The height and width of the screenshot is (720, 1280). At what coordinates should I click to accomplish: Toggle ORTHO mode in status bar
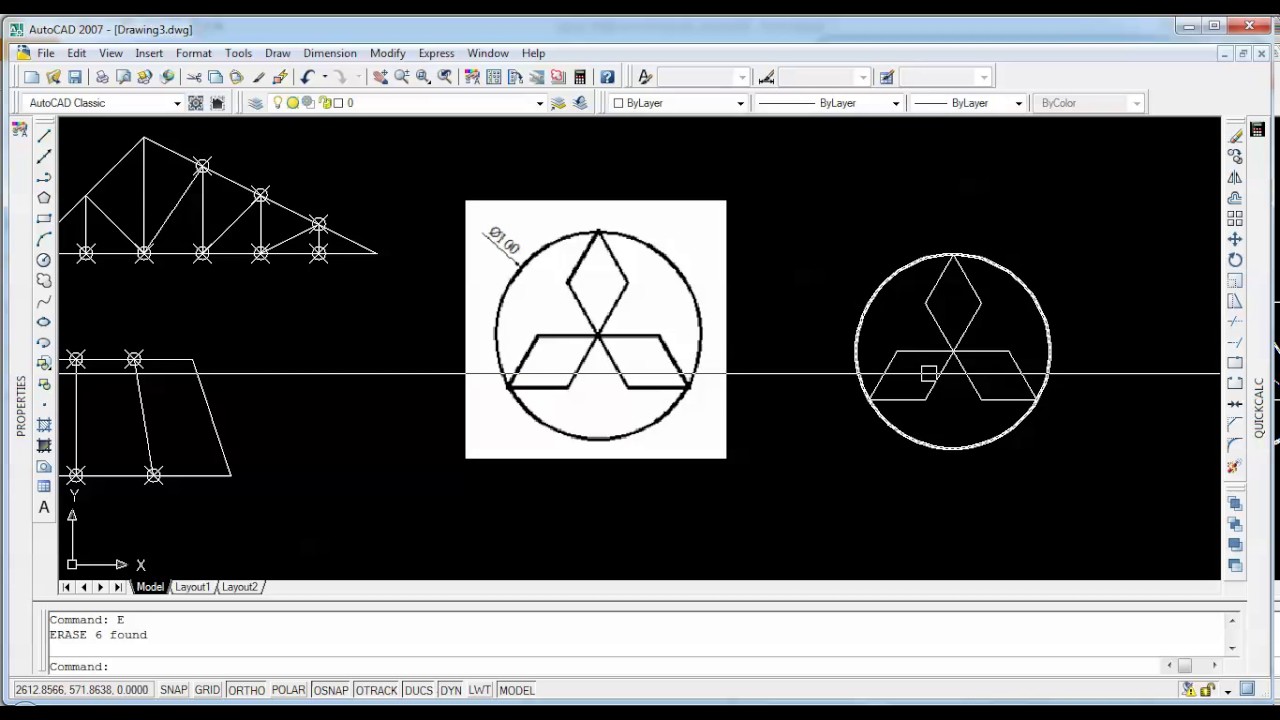(246, 690)
